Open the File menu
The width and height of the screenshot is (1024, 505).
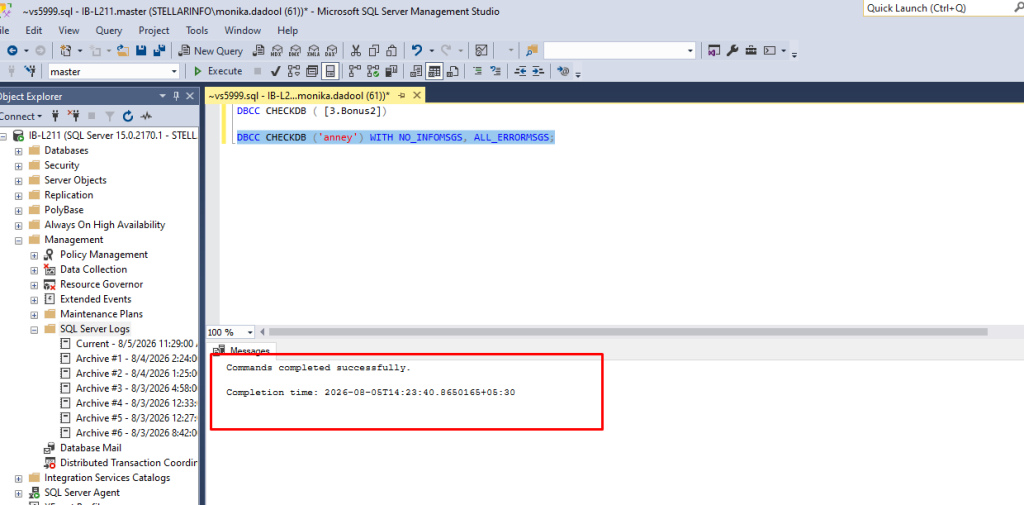coord(5,30)
